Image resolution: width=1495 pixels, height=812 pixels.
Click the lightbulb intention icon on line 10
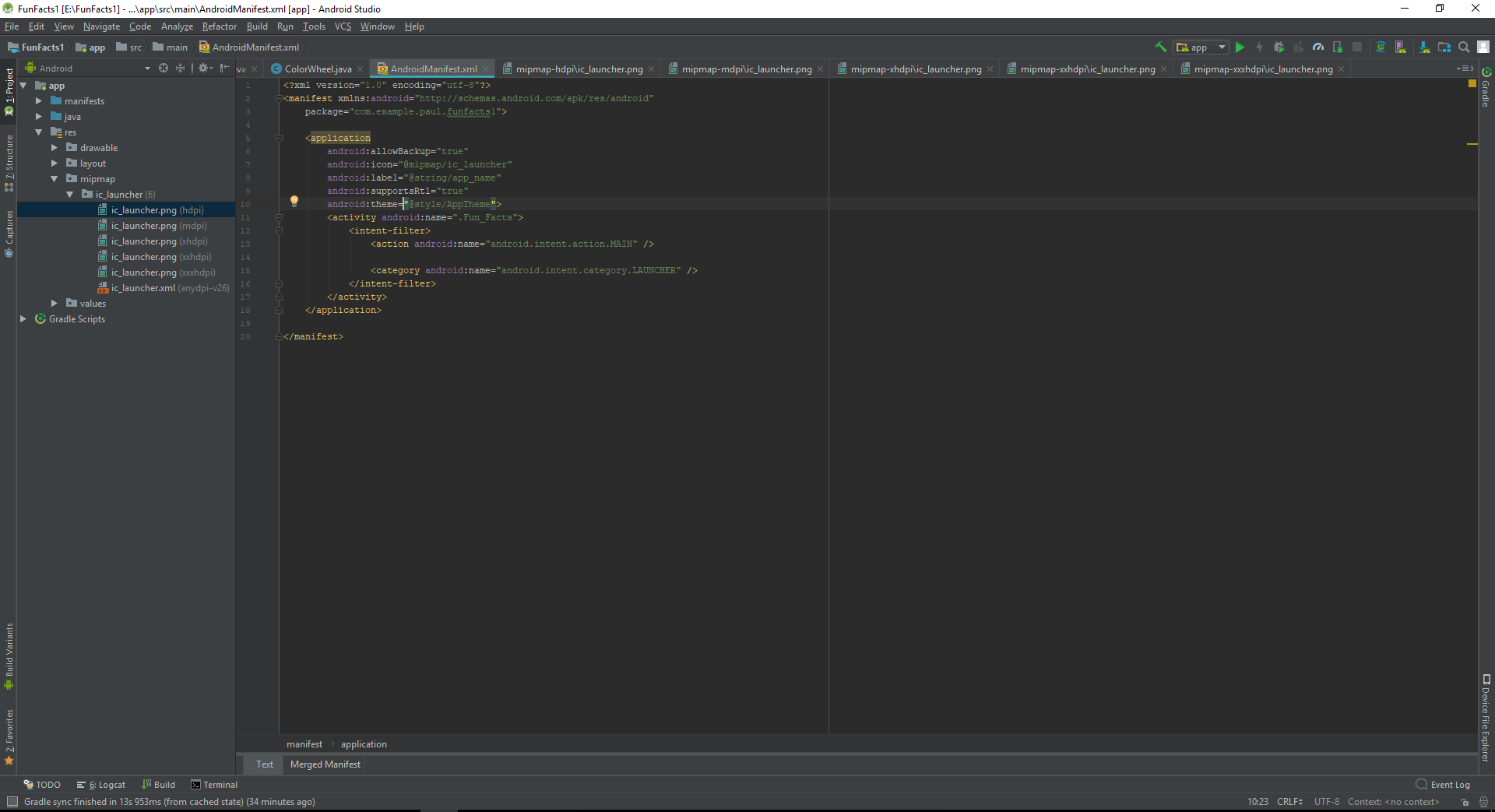[x=295, y=201]
